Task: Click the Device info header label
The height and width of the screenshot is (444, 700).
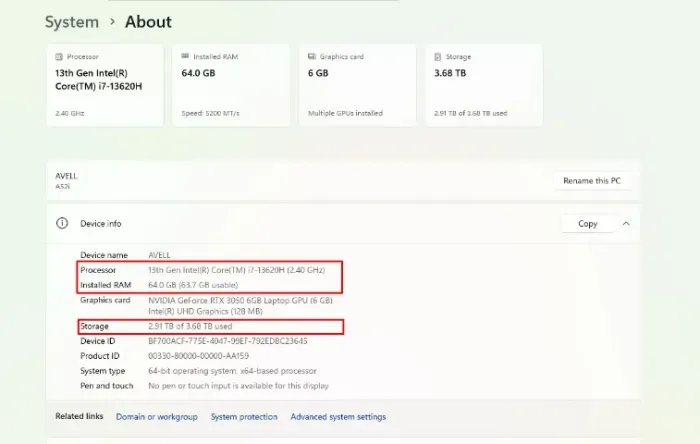Action: (x=100, y=224)
